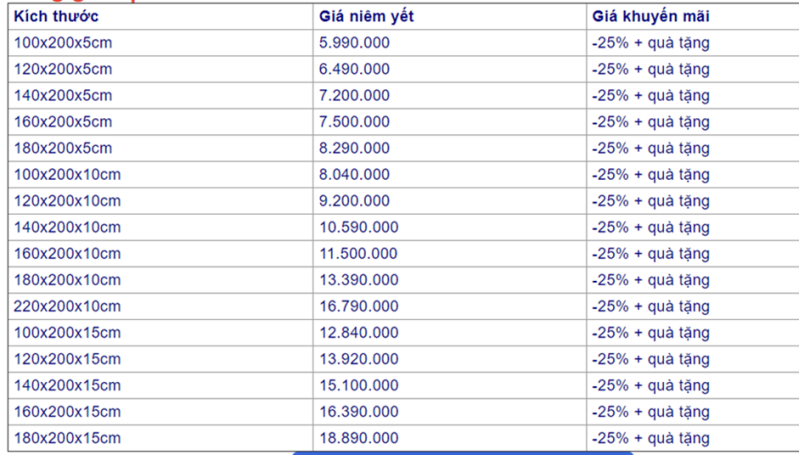The width and height of the screenshot is (799, 455).
Task: Click the "Kích thước" column header
Action: pos(56,17)
